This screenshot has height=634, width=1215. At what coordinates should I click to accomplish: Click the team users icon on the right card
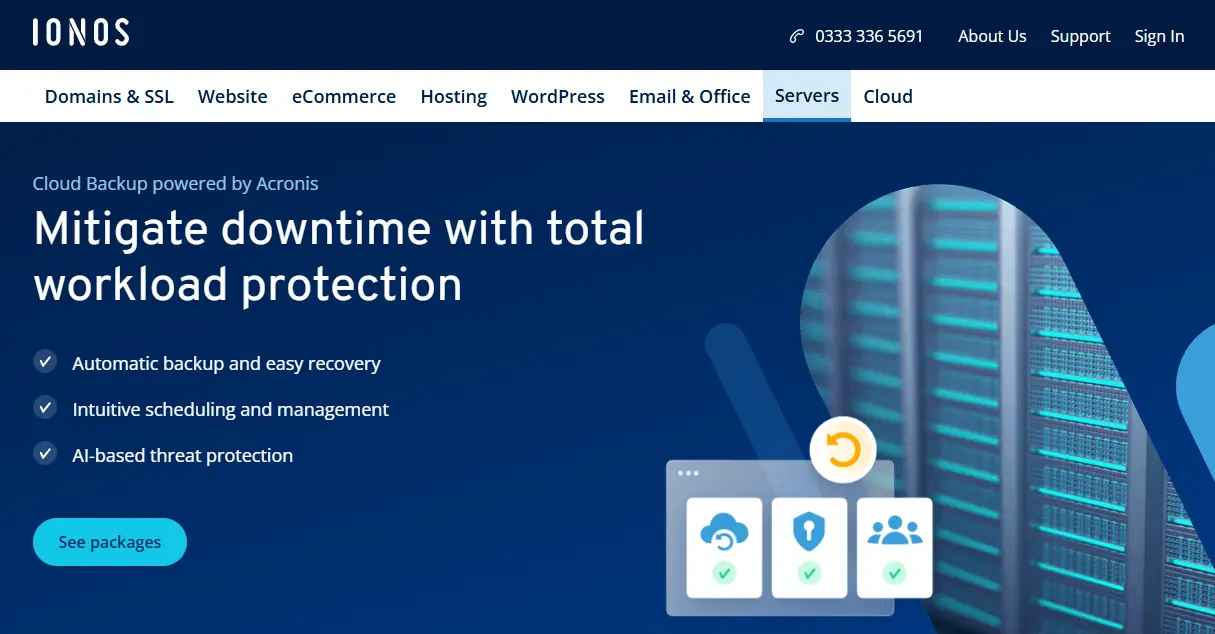click(894, 530)
